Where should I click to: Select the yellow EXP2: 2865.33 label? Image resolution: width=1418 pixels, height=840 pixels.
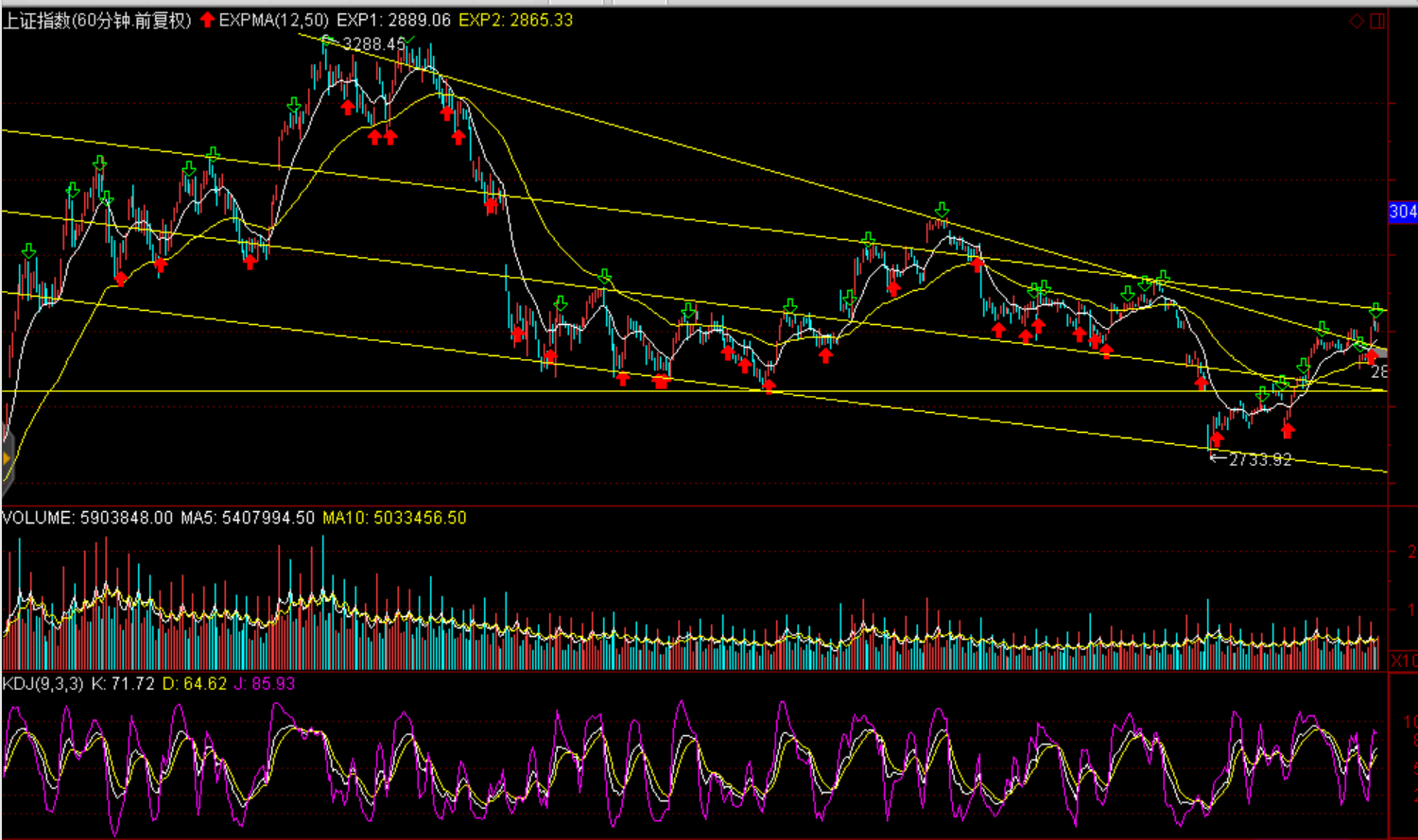tap(516, 20)
